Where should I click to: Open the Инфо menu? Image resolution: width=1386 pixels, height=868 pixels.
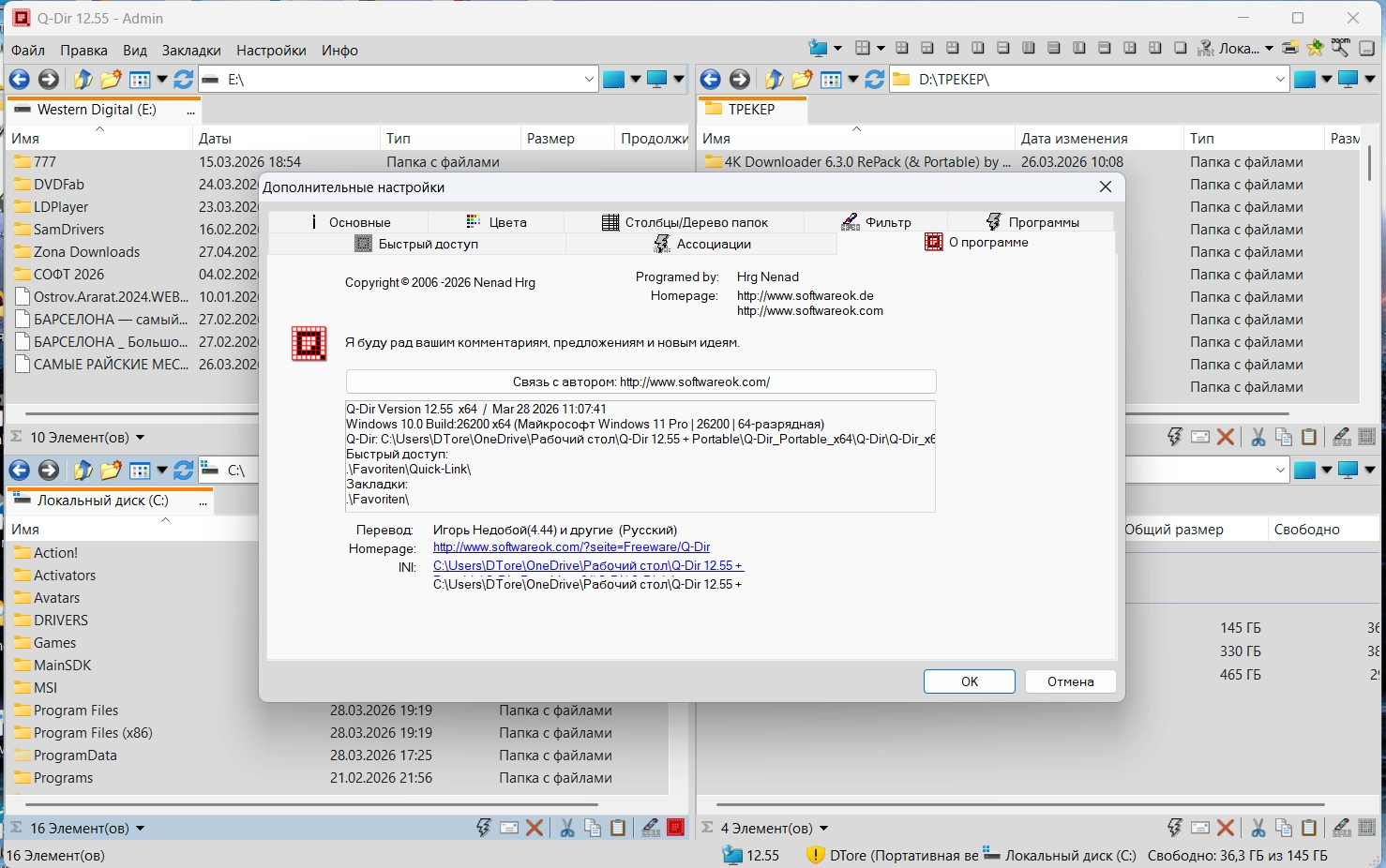point(339,51)
